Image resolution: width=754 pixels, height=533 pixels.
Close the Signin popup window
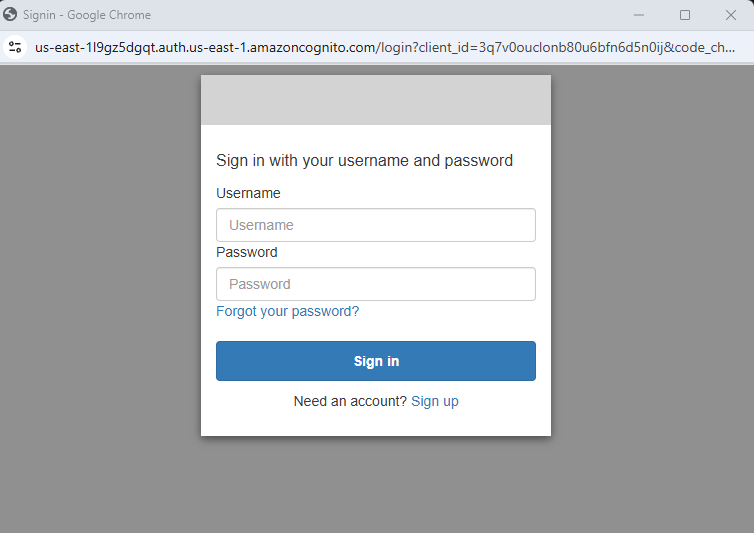pos(731,15)
